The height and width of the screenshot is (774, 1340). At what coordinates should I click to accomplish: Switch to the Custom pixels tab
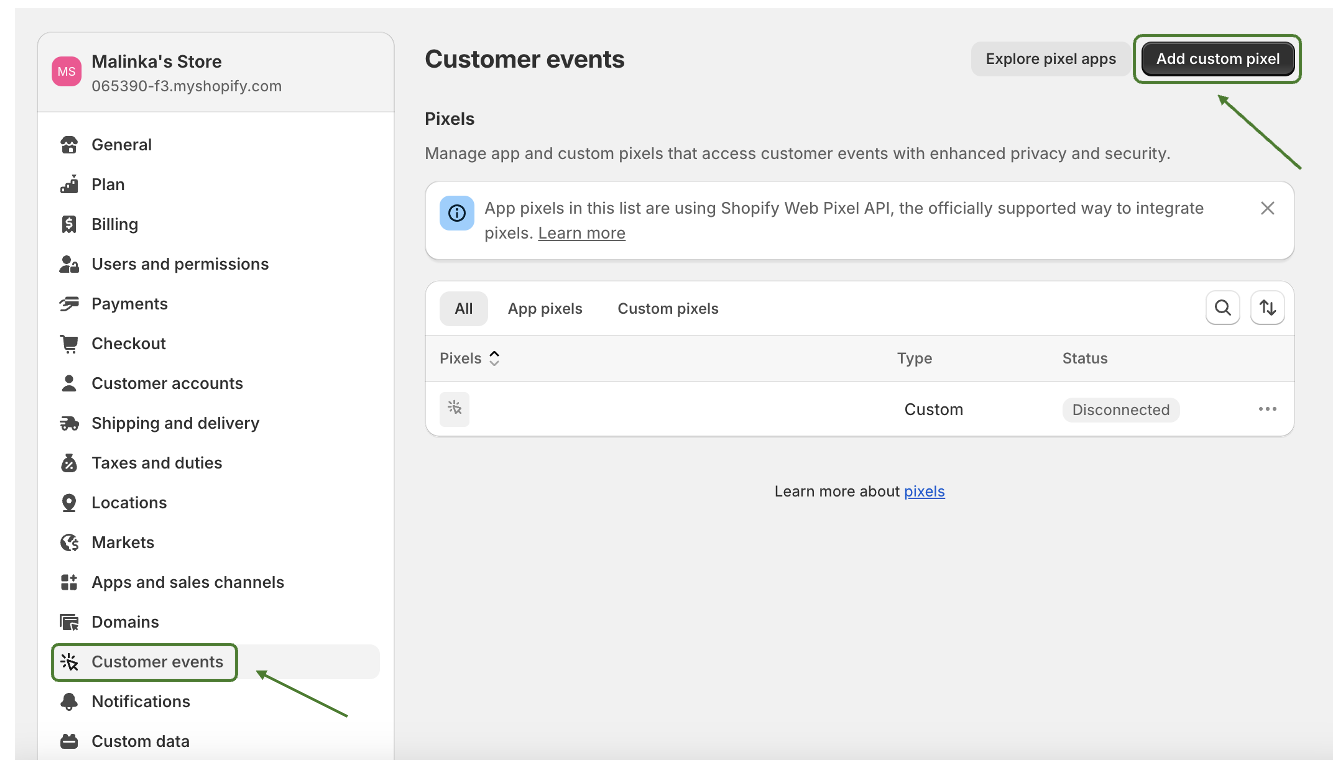tap(668, 309)
